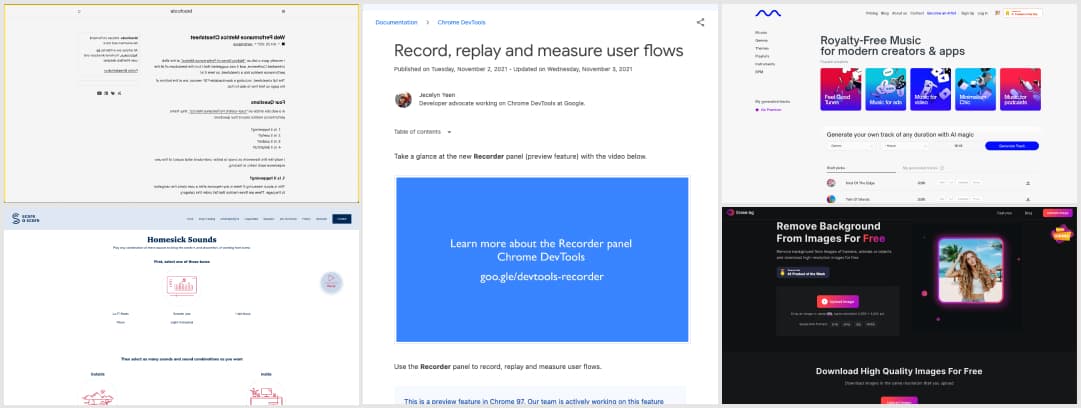Click the goo.gle/devtools-recorder text in the video

point(542,276)
